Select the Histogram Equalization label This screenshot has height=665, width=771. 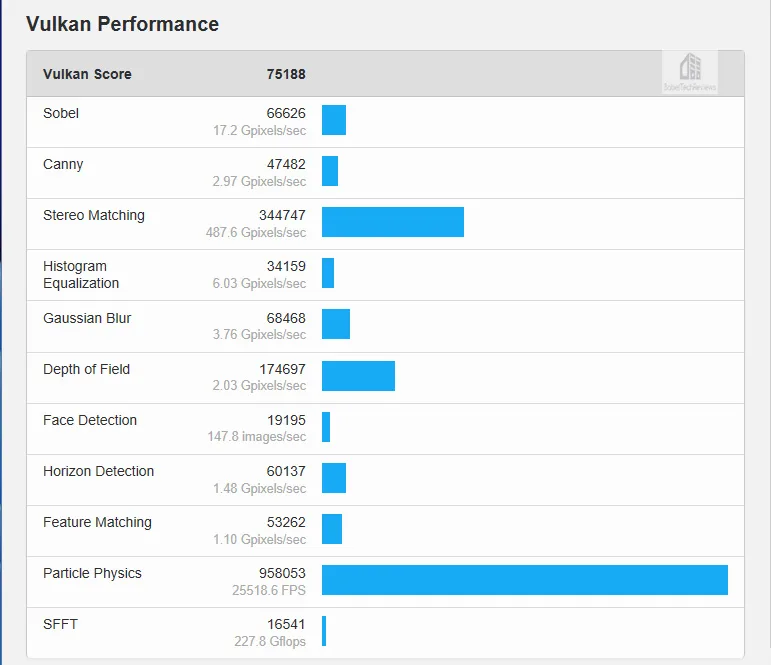81,275
